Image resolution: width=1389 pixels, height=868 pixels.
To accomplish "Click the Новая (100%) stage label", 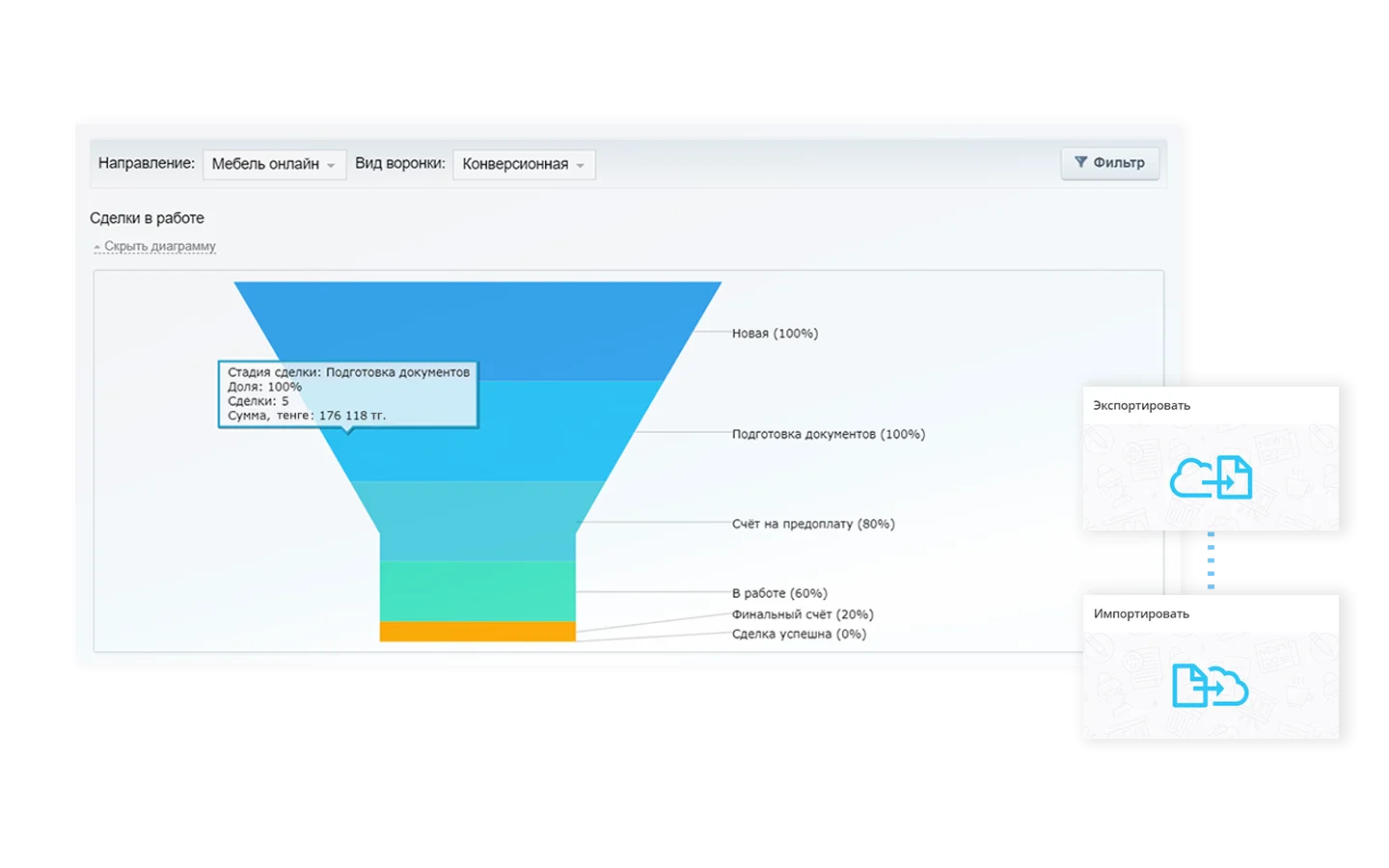I will 775,334.
